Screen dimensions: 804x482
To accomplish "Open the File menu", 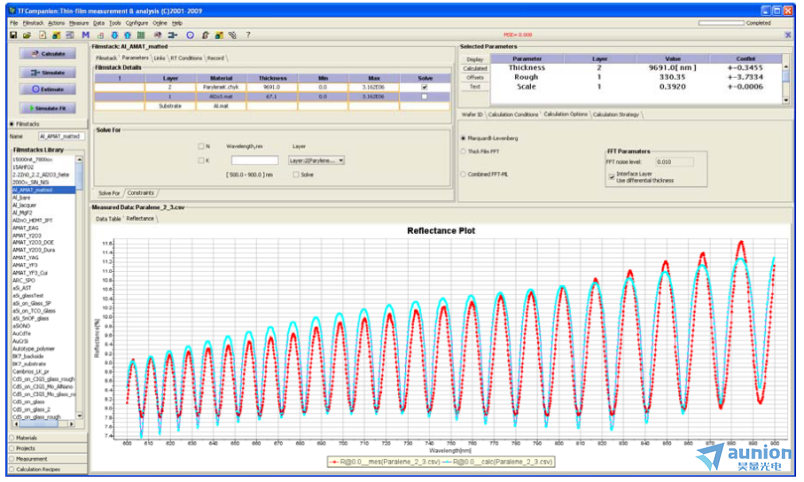I will [14, 23].
